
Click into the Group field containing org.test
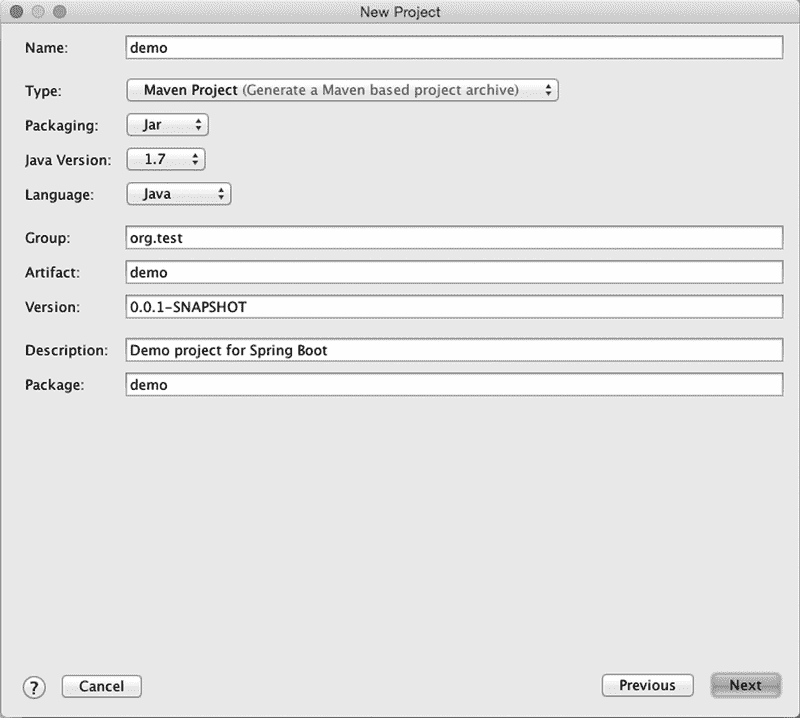point(454,237)
